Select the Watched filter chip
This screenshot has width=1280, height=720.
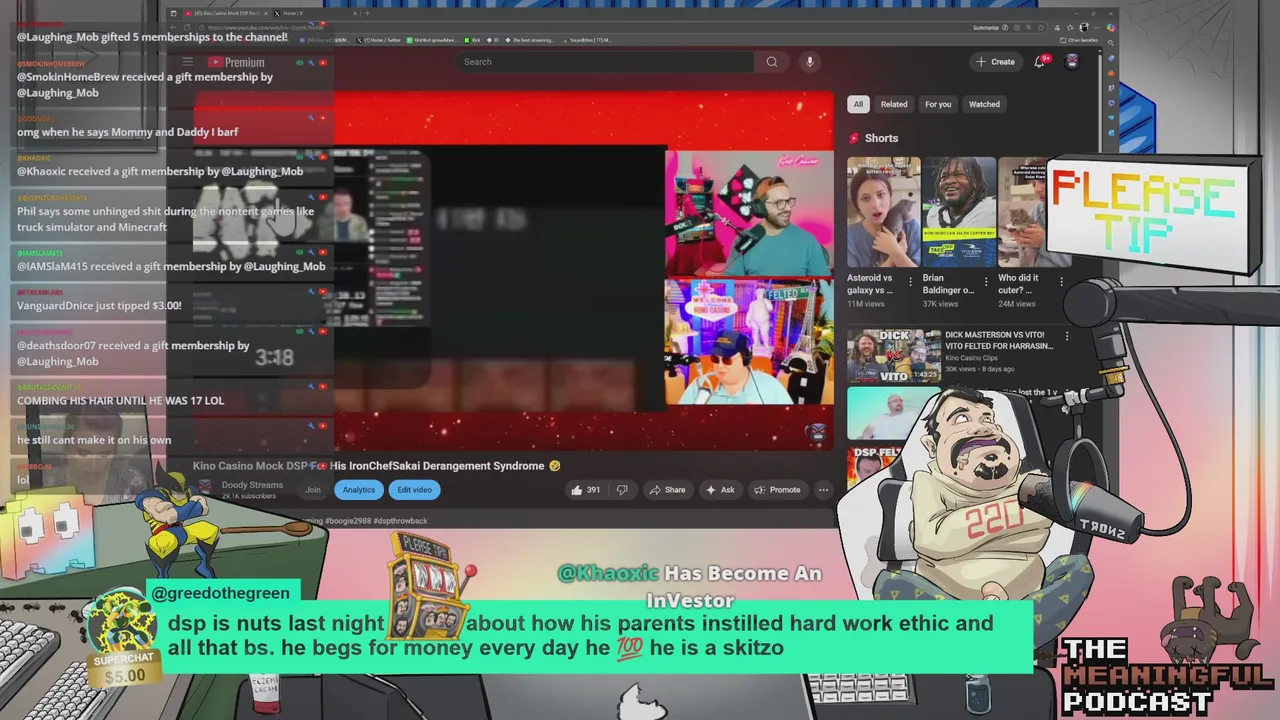tap(984, 104)
